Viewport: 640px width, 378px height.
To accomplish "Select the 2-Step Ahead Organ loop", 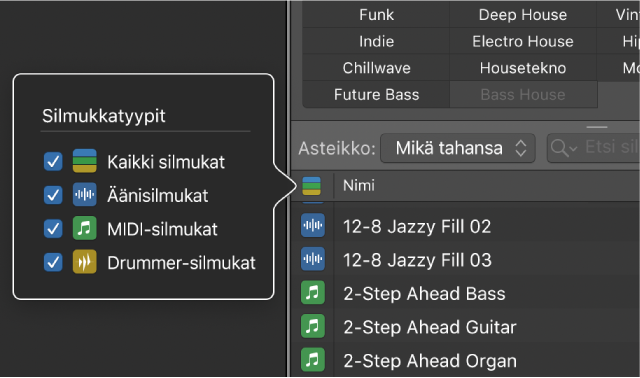I will coord(465,360).
